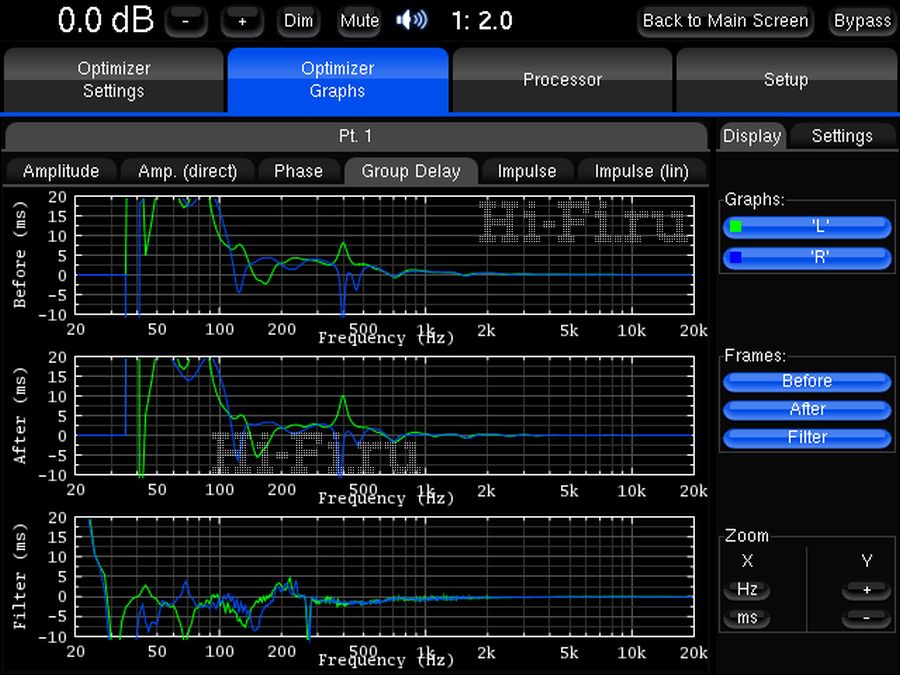Click the speaker volume icon
Screen dimensions: 900x675
click(412, 20)
